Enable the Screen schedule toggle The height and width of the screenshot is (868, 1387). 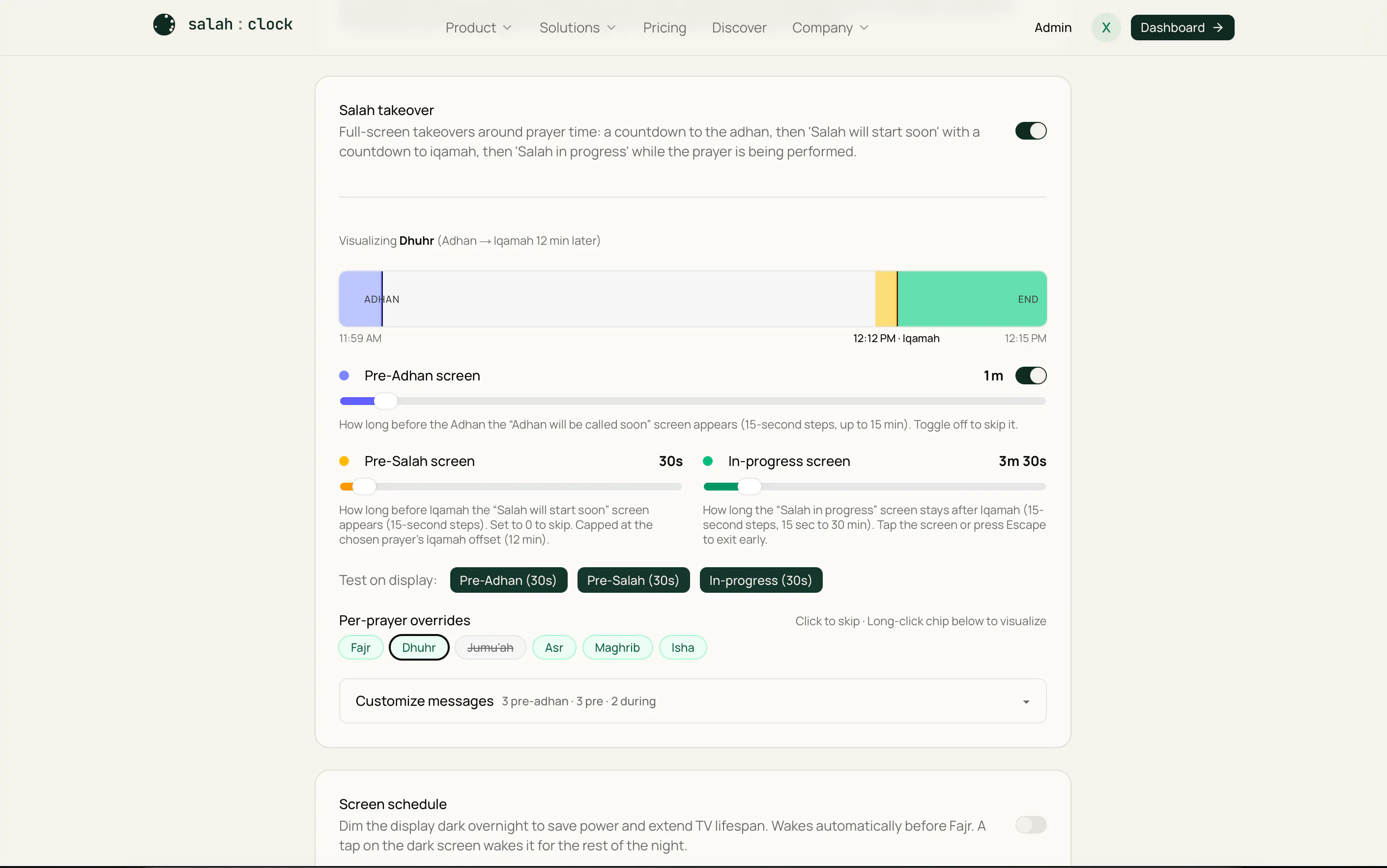tap(1031, 825)
